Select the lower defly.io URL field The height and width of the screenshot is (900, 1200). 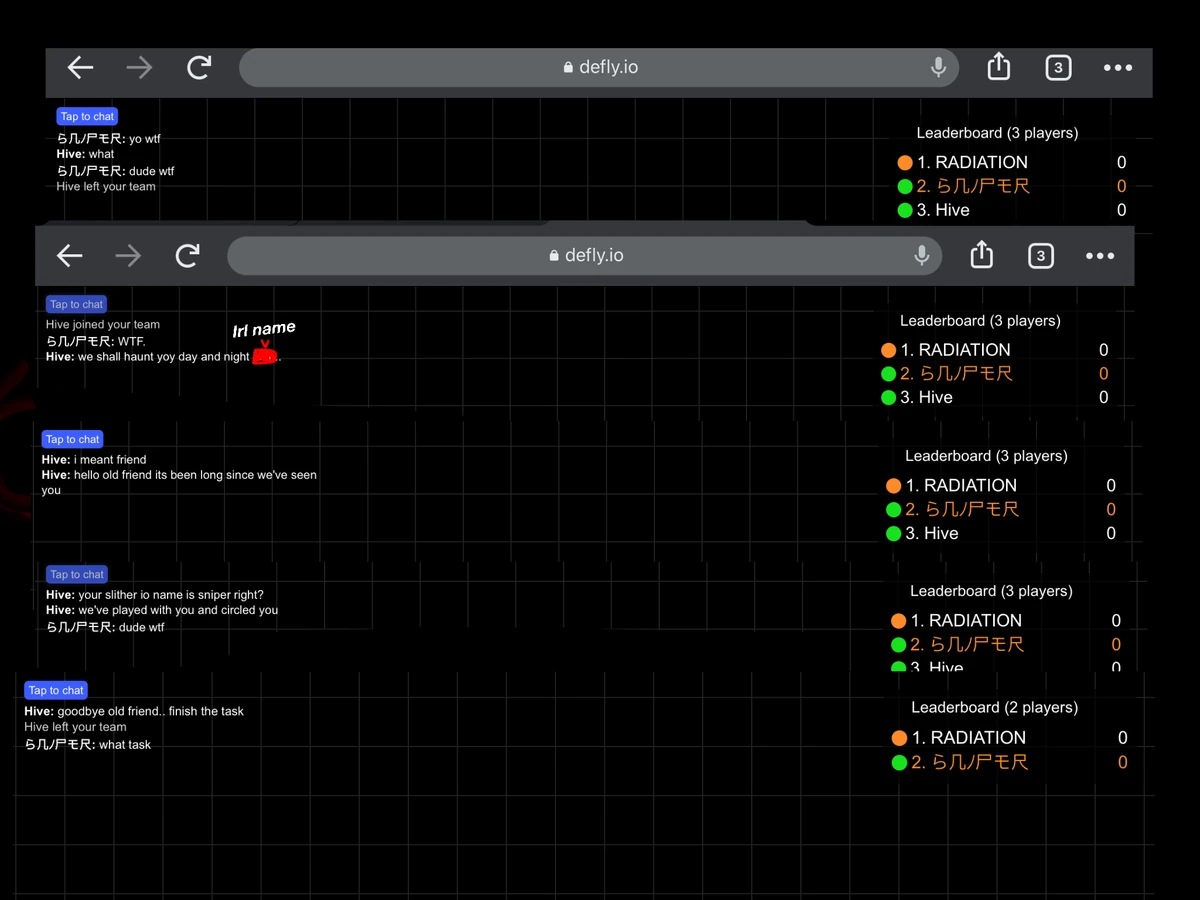pos(585,256)
